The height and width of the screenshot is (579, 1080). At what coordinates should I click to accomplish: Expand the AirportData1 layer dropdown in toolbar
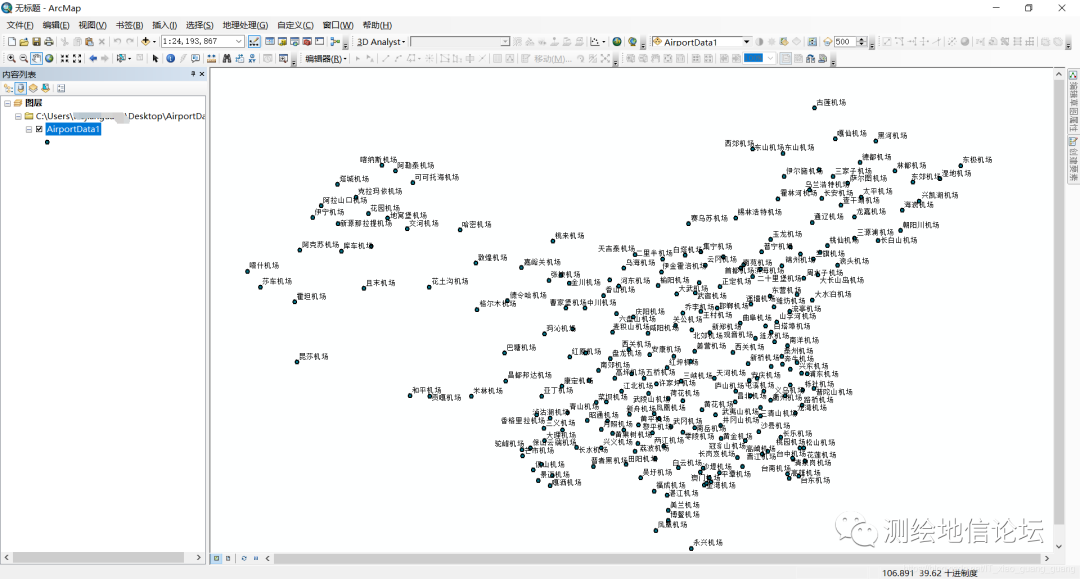[746, 42]
